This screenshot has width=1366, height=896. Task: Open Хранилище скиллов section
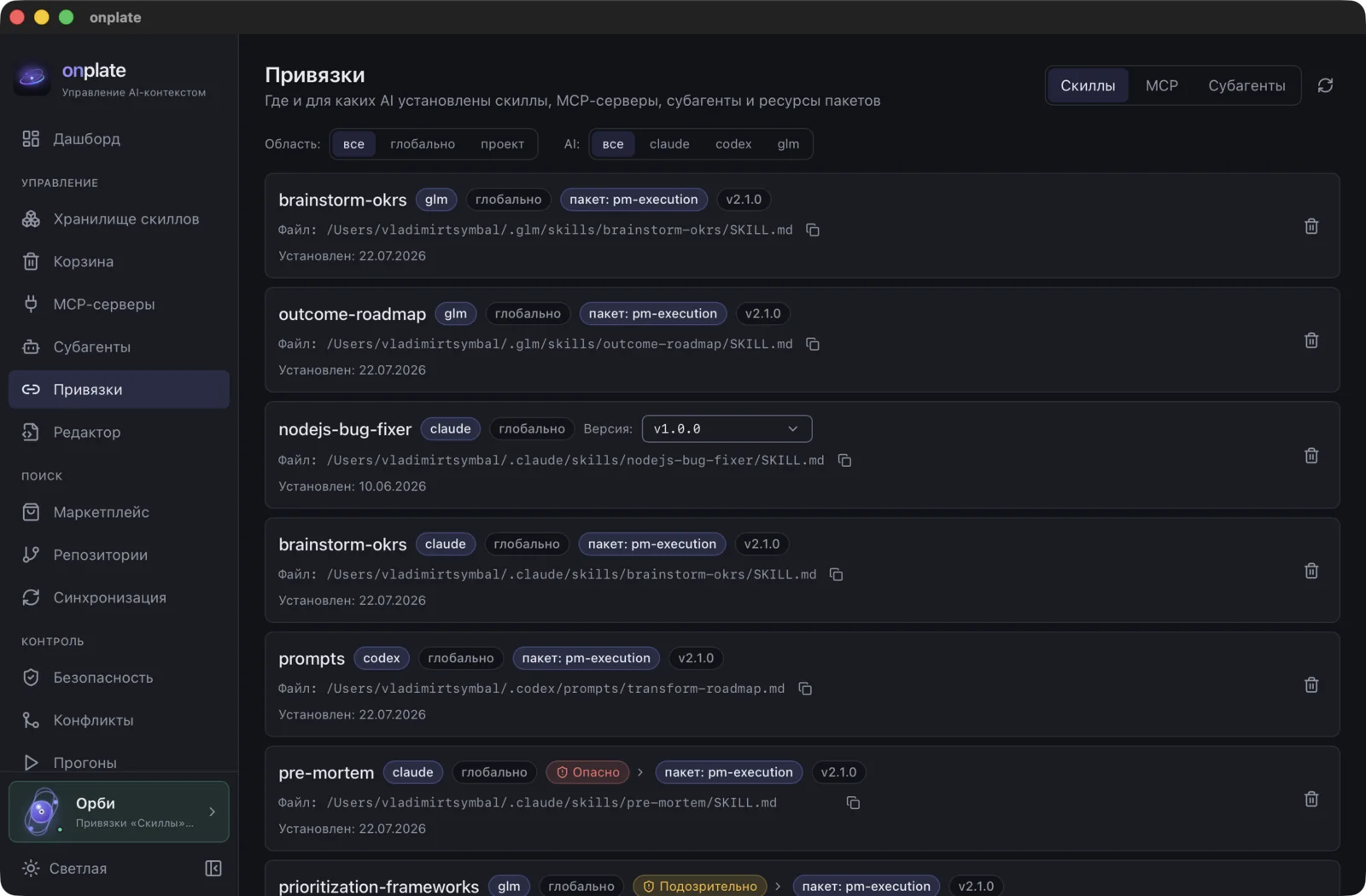[x=119, y=219]
